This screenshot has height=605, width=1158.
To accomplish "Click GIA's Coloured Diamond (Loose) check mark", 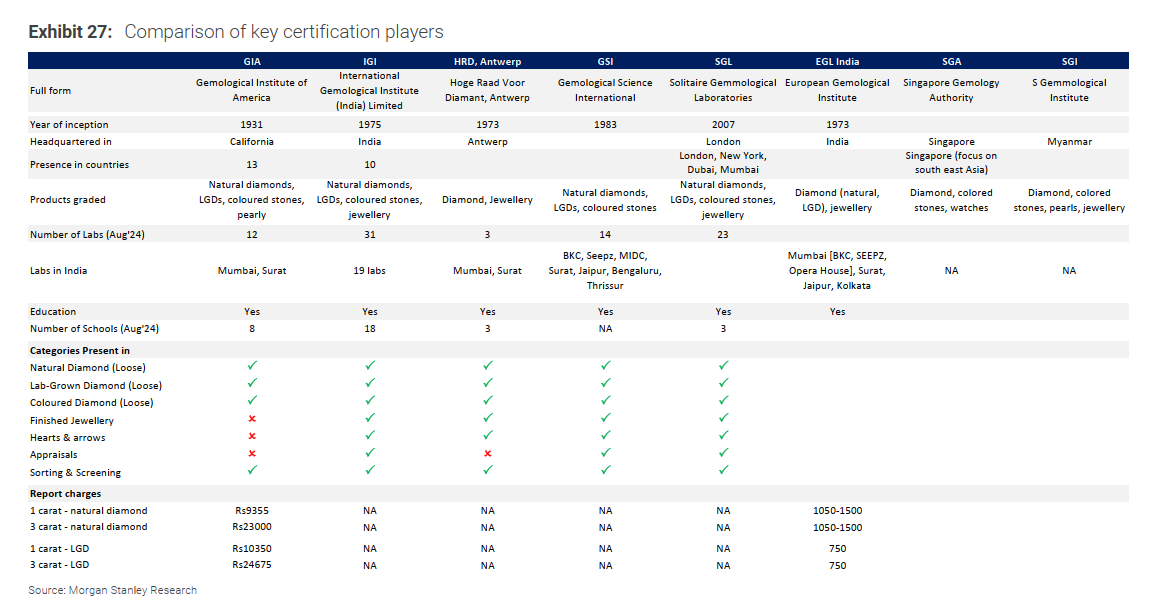I will tap(252, 400).
